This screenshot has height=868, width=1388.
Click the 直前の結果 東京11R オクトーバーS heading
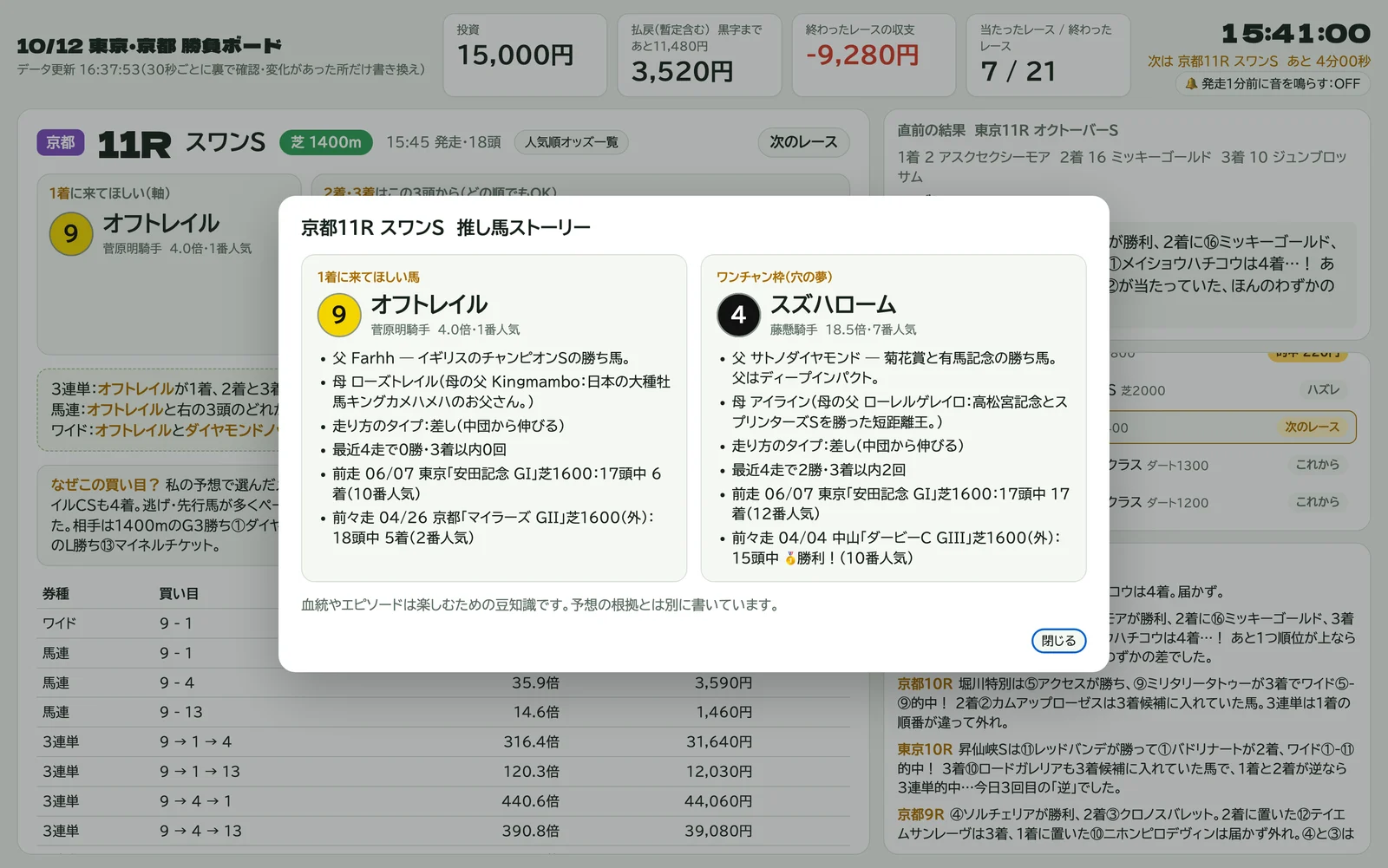[x=1007, y=130]
